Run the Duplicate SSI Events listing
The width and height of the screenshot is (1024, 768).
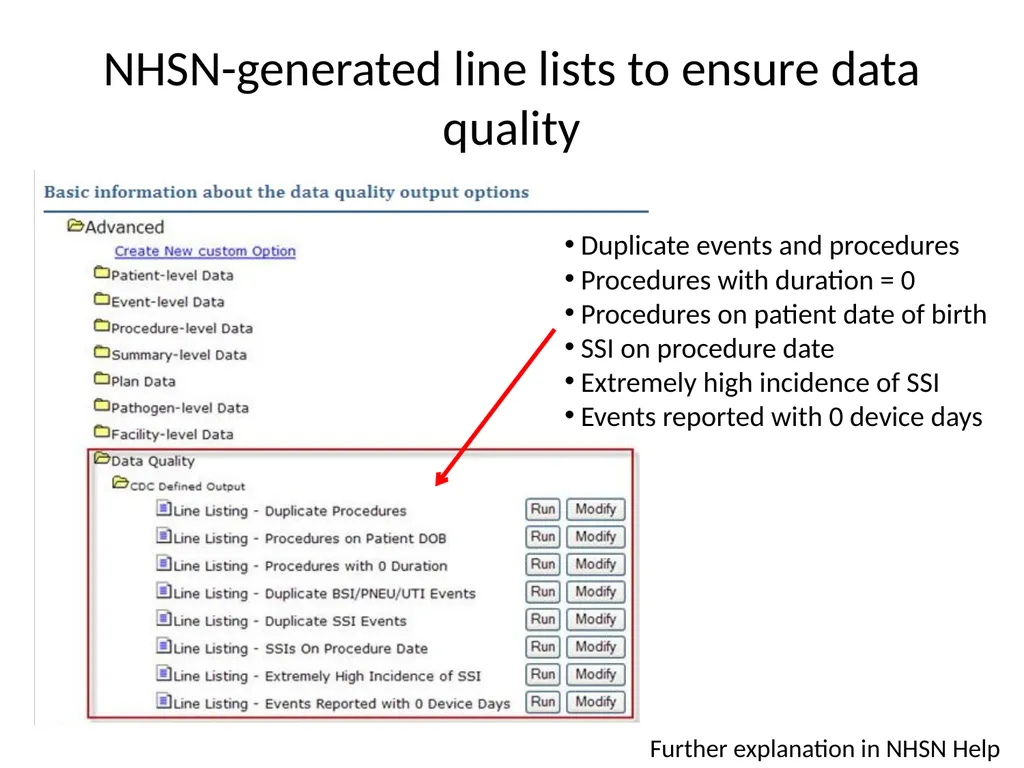(x=543, y=619)
